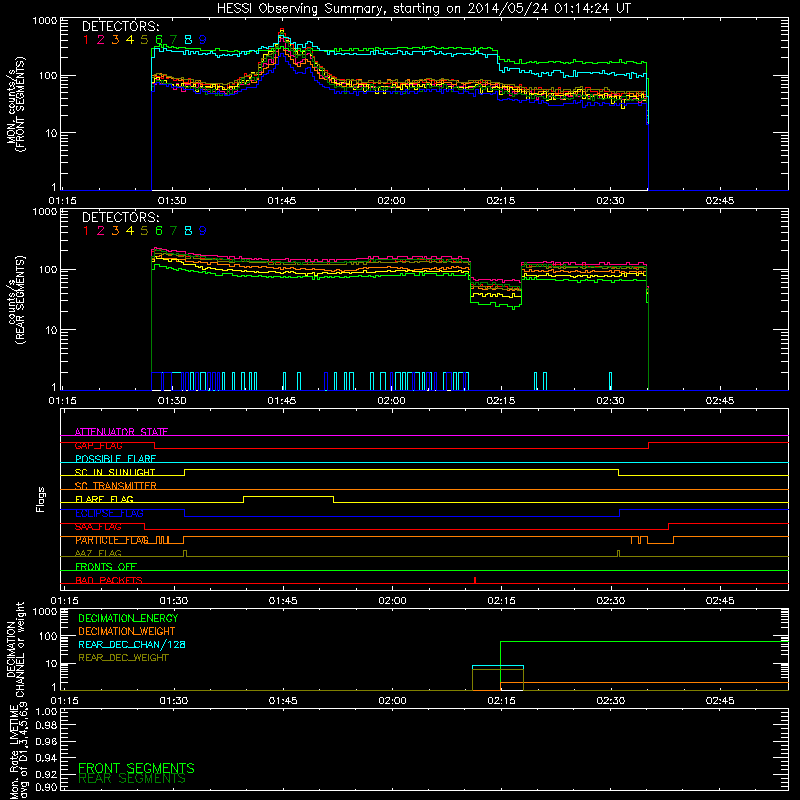Select detector 1 in front segments legend
This screenshot has height=800, width=800.
click(86, 40)
